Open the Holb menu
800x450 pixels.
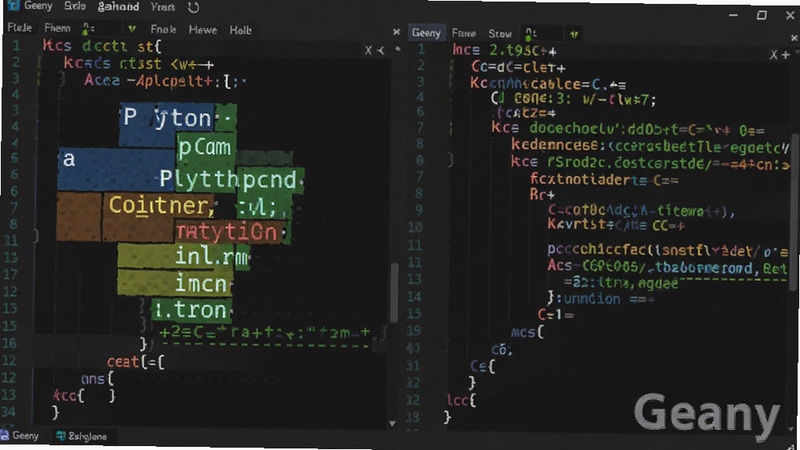(240, 31)
